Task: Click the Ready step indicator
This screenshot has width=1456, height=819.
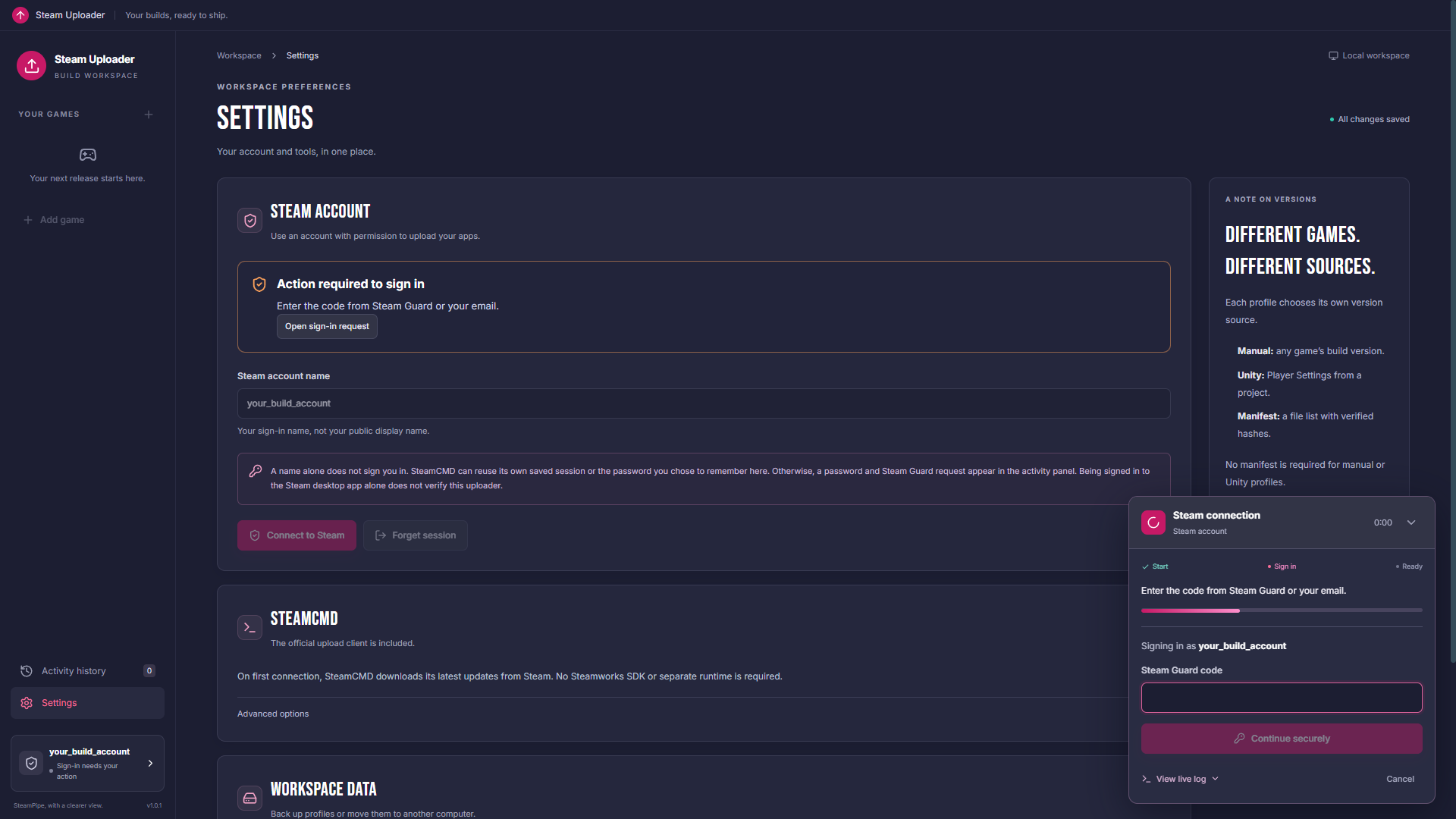Action: pyautogui.click(x=1409, y=566)
